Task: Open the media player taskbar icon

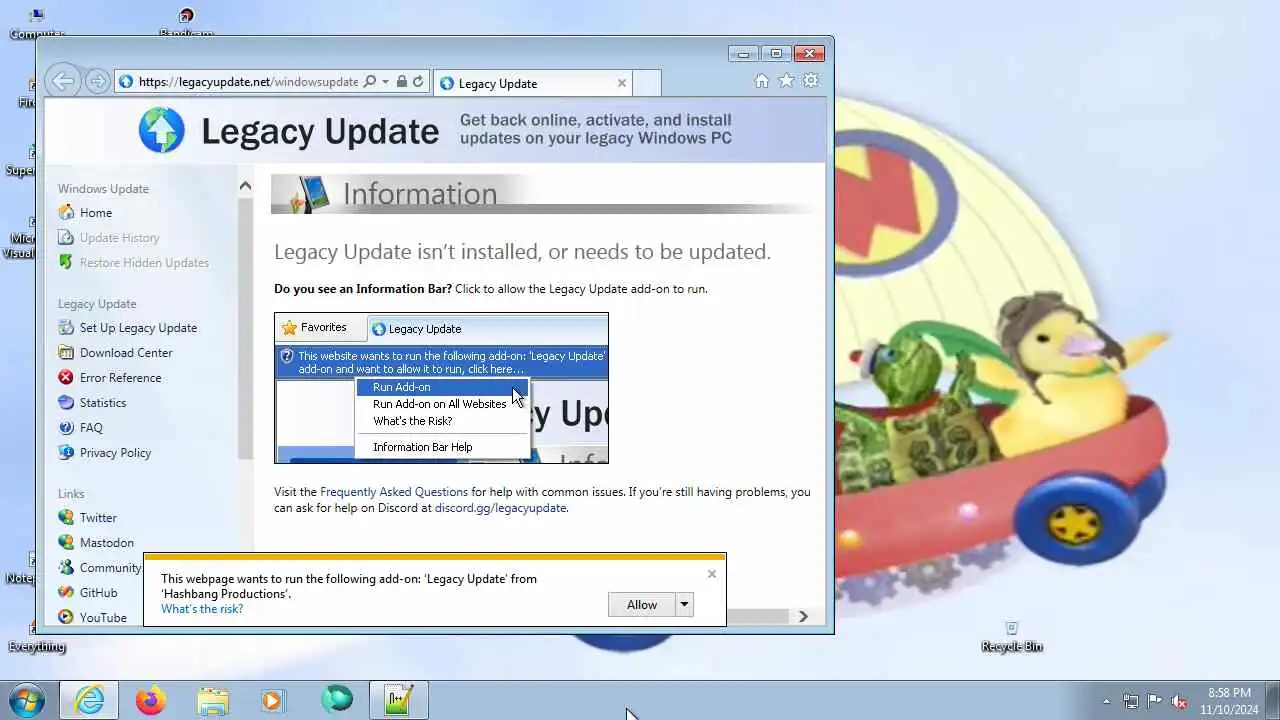Action: (x=273, y=700)
